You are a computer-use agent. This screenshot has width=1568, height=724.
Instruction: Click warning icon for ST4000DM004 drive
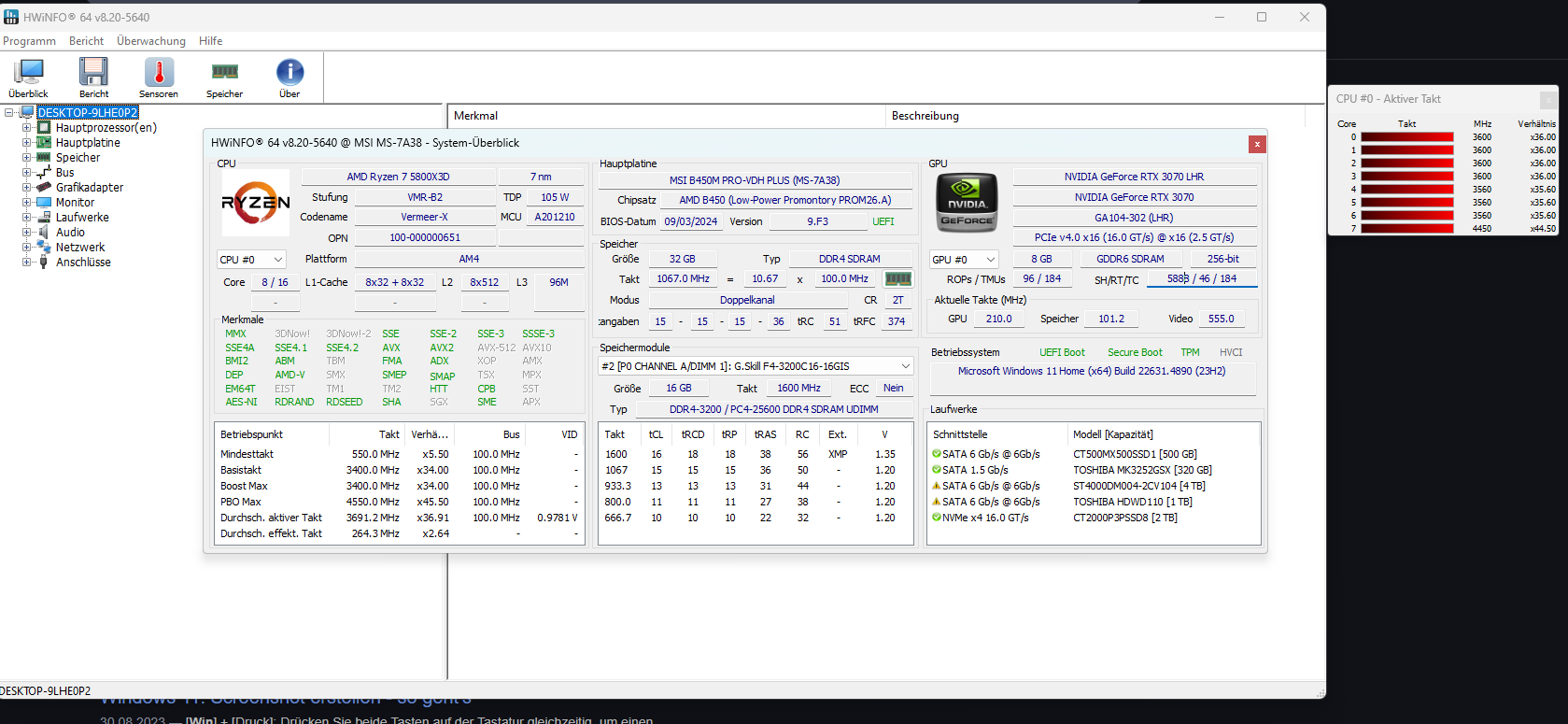tap(937, 486)
